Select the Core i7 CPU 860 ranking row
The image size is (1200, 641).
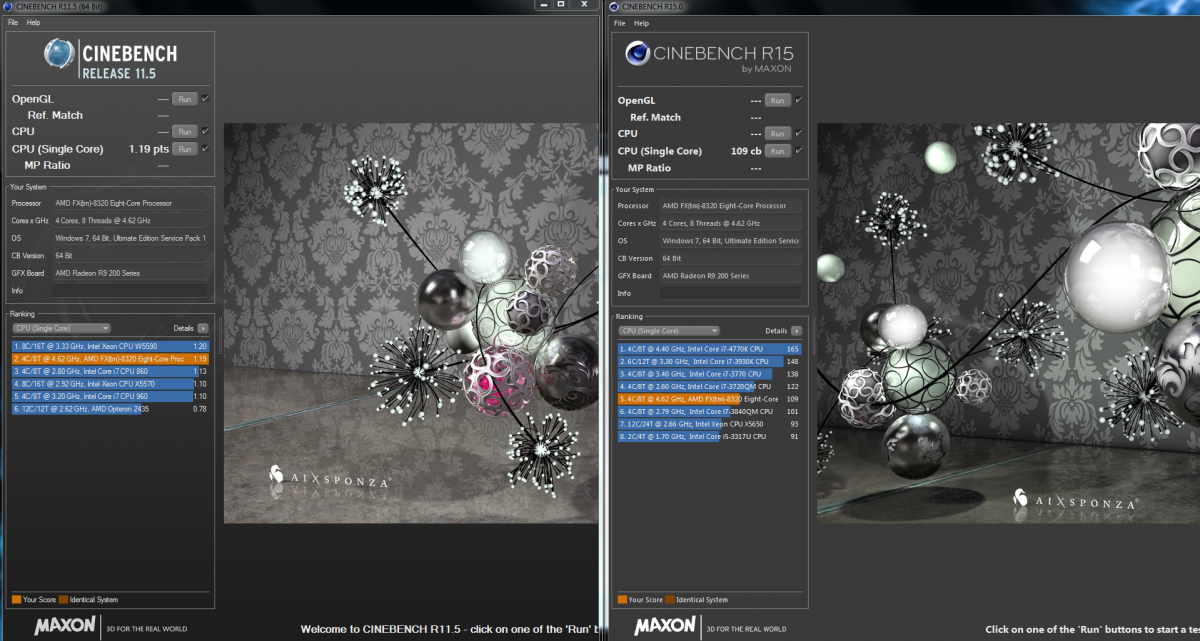click(110, 371)
